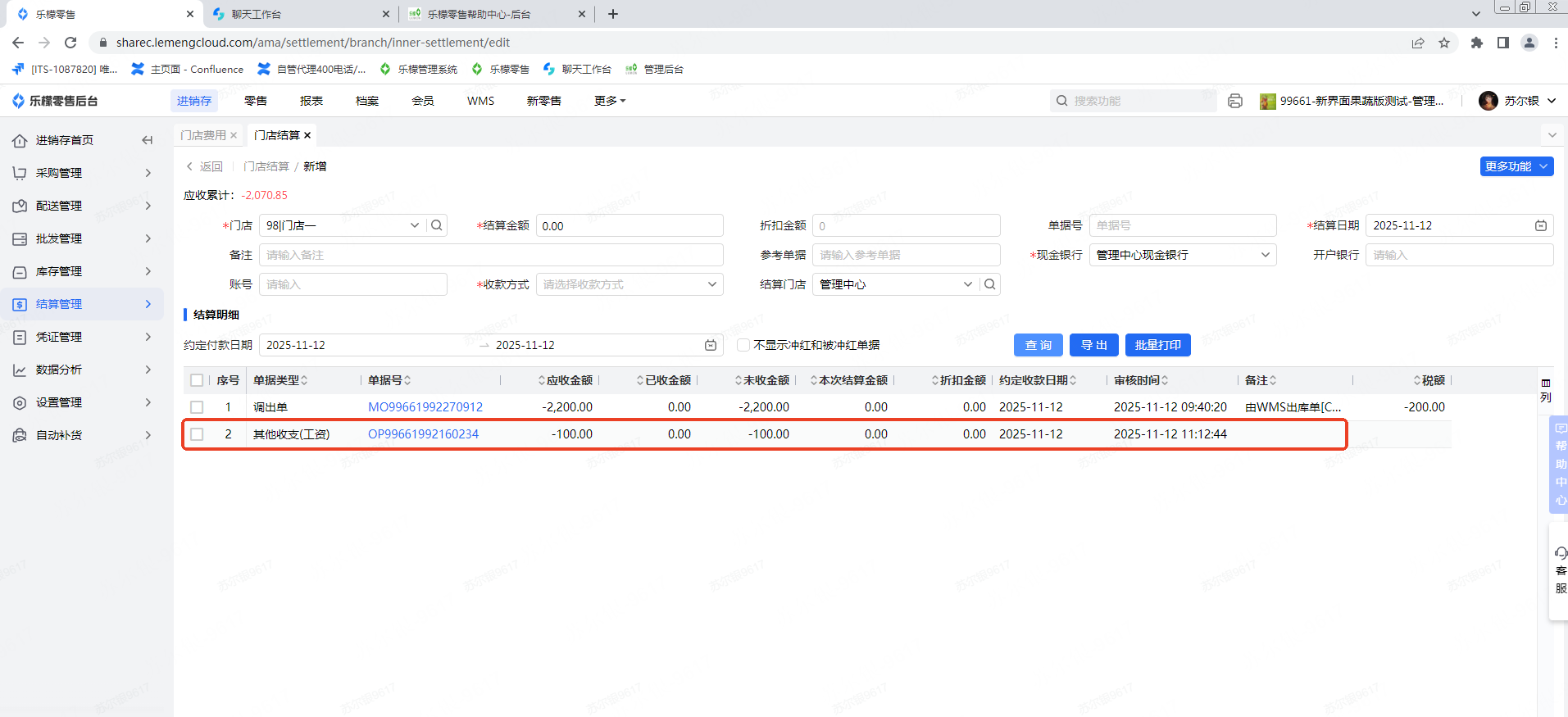Open the 收款方式 dropdown

tap(629, 284)
